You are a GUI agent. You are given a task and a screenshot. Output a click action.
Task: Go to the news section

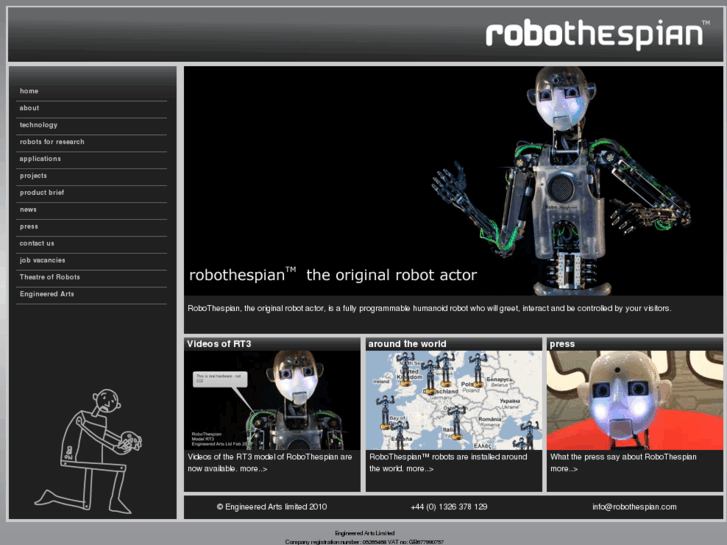pyautogui.click(x=28, y=210)
